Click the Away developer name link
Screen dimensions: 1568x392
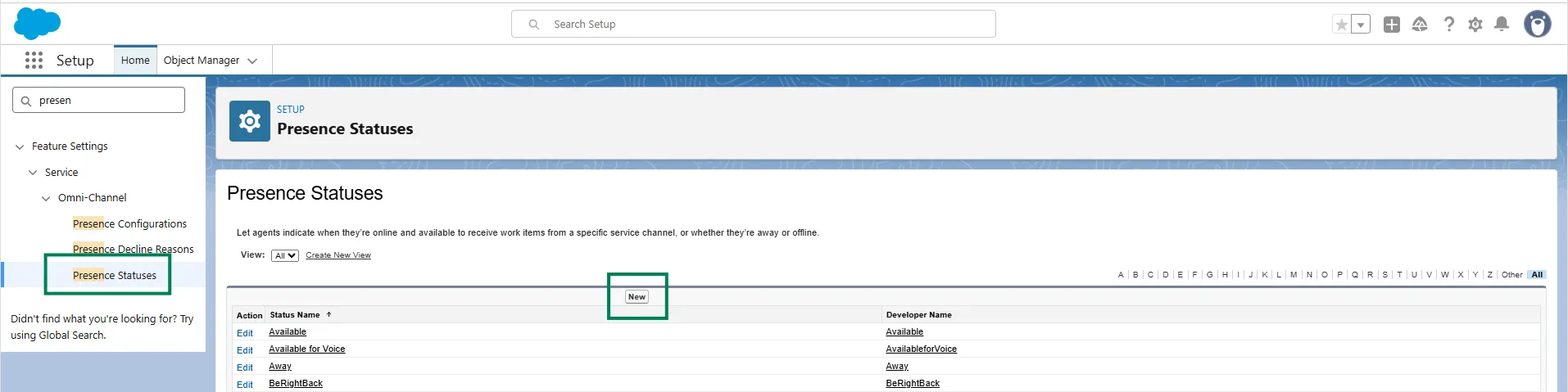coord(897,366)
